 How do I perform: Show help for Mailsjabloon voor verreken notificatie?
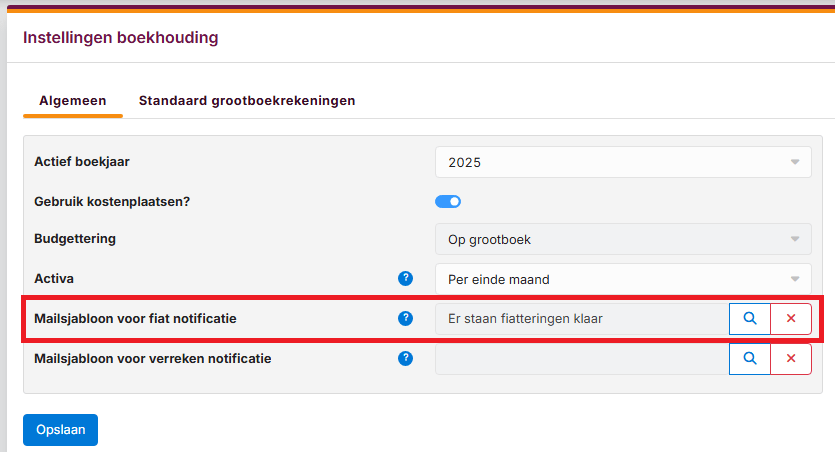(x=405, y=358)
